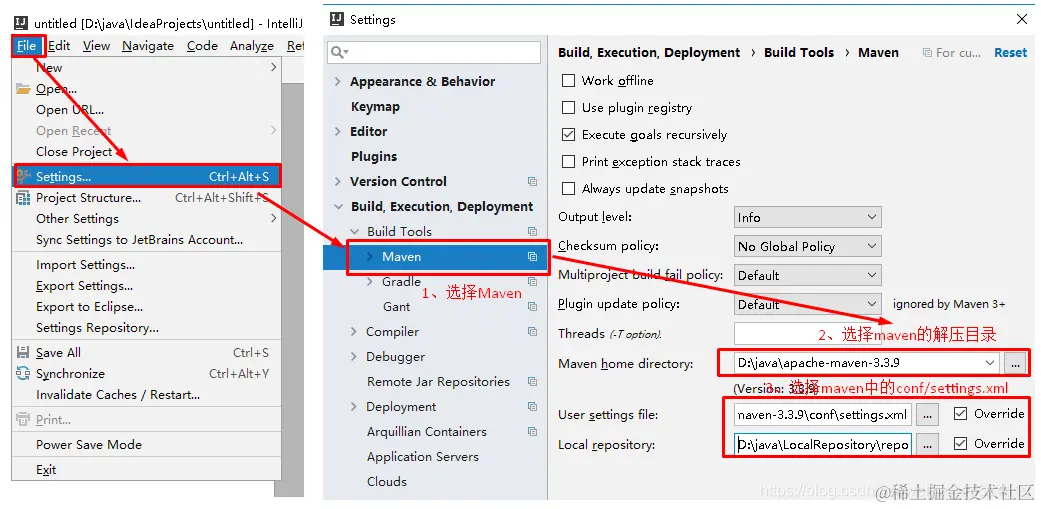Select Plugins in settings tree

click(x=374, y=157)
